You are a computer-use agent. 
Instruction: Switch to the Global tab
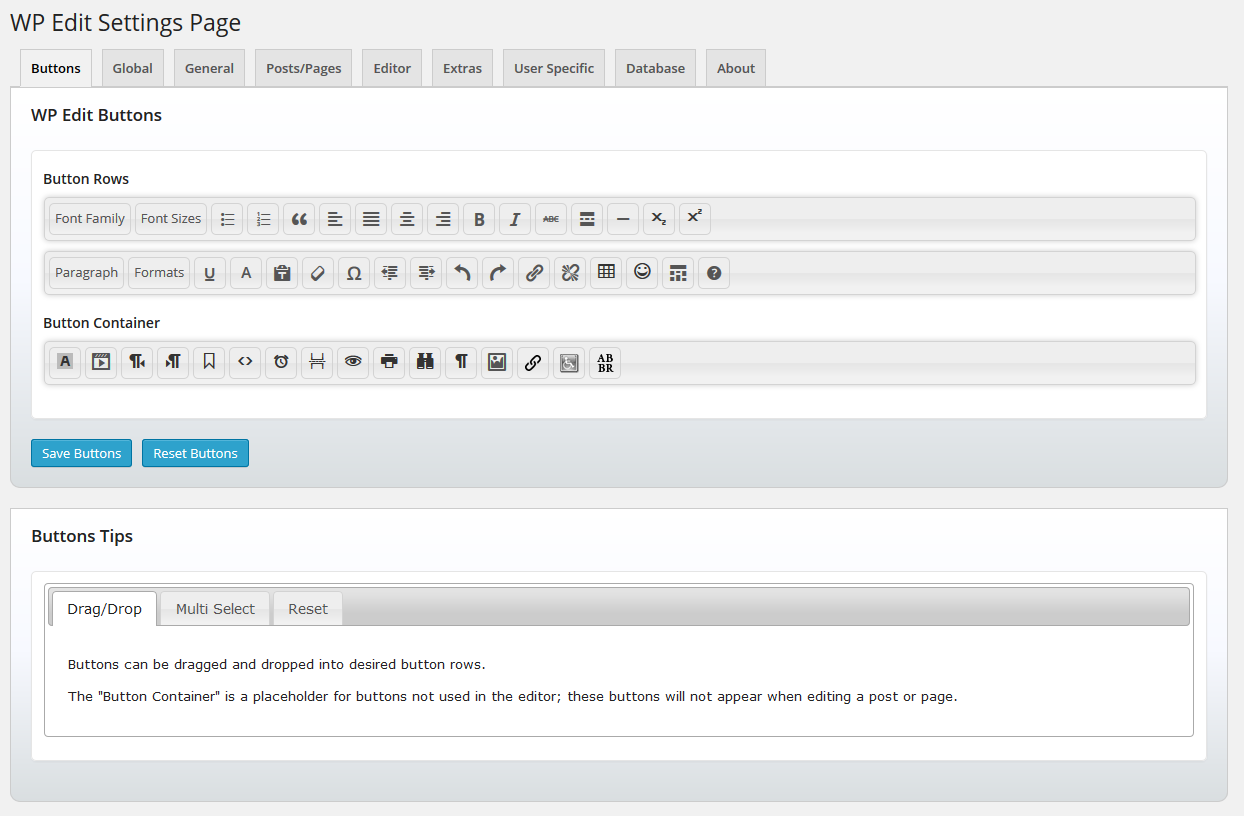point(133,68)
